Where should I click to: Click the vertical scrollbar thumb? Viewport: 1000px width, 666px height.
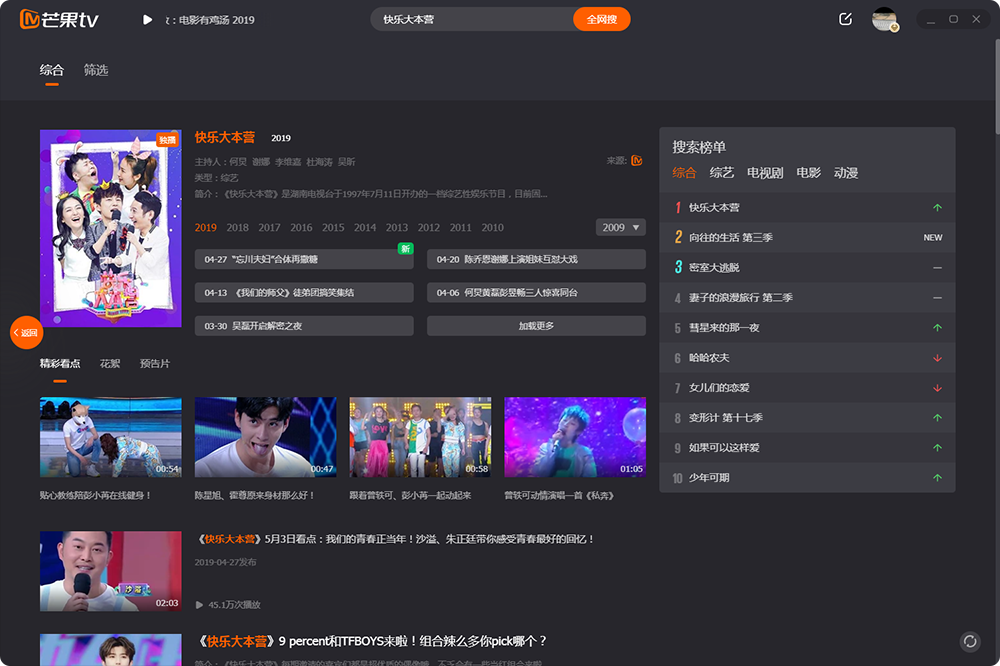pos(997,86)
